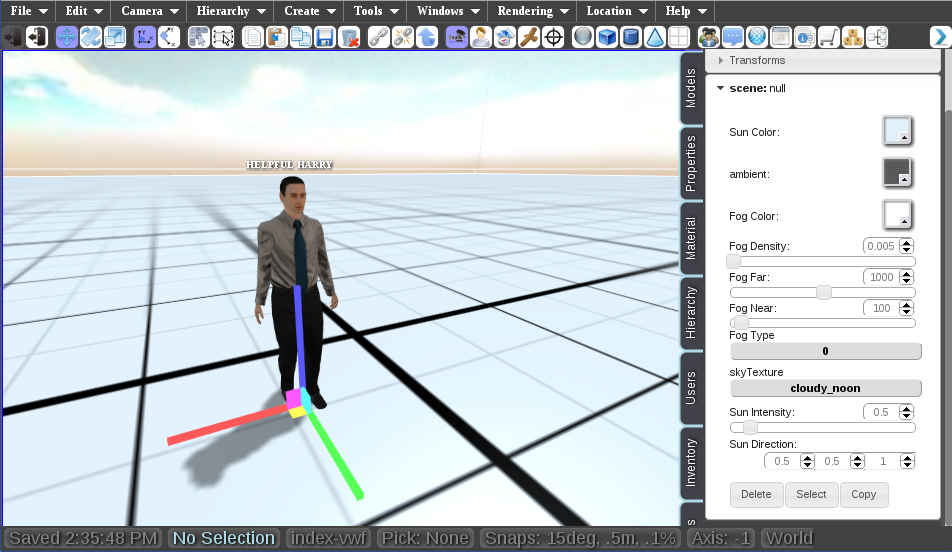Screen dimensions: 952x552
Task: Open the Windows menu dropdown
Action: (x=447, y=11)
